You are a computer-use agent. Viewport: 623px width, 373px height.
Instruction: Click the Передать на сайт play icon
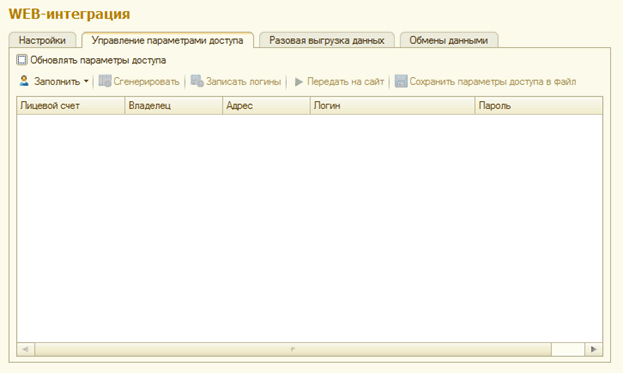[x=299, y=82]
